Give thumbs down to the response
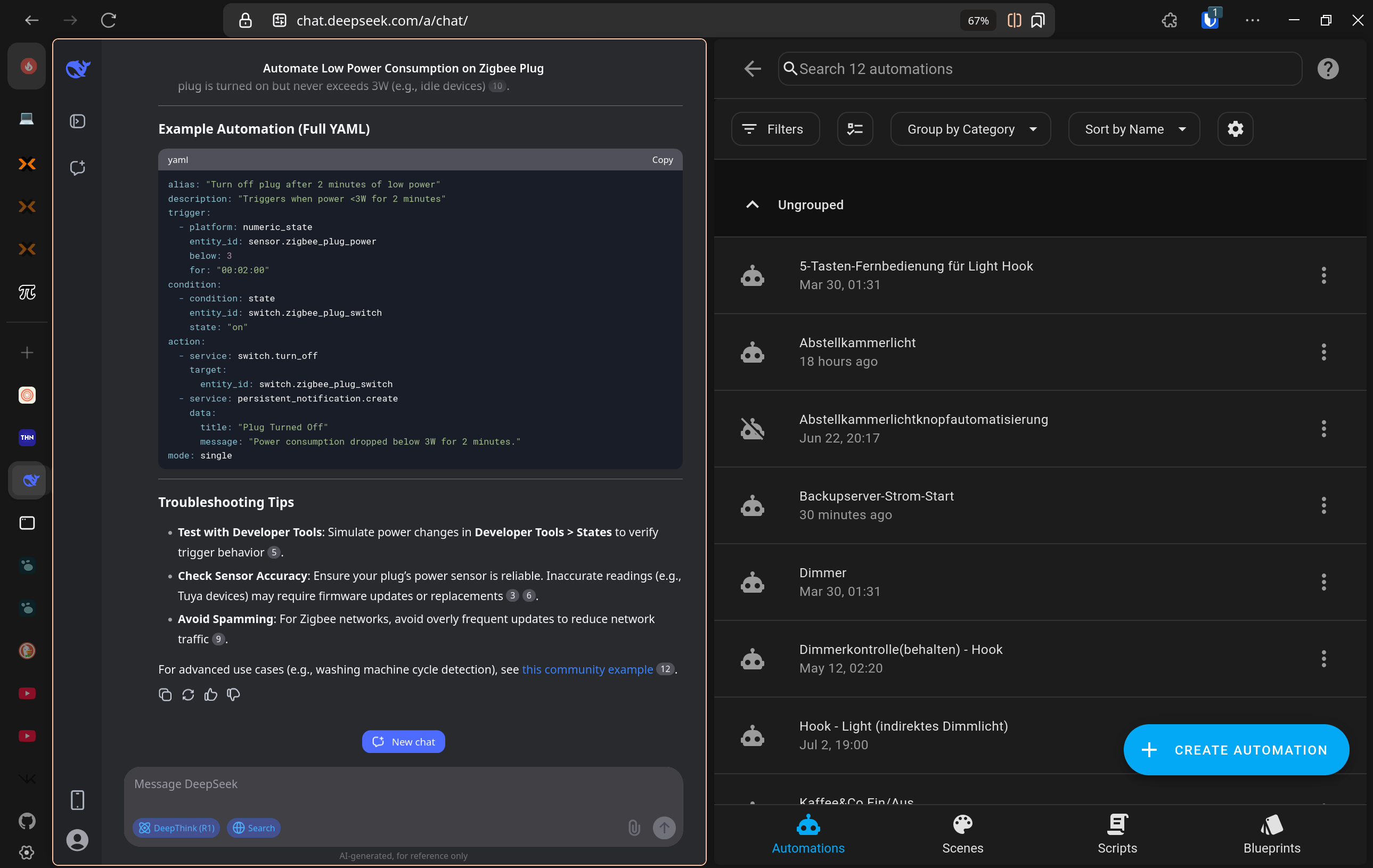Screen dimensions: 1373x868 pos(233,694)
